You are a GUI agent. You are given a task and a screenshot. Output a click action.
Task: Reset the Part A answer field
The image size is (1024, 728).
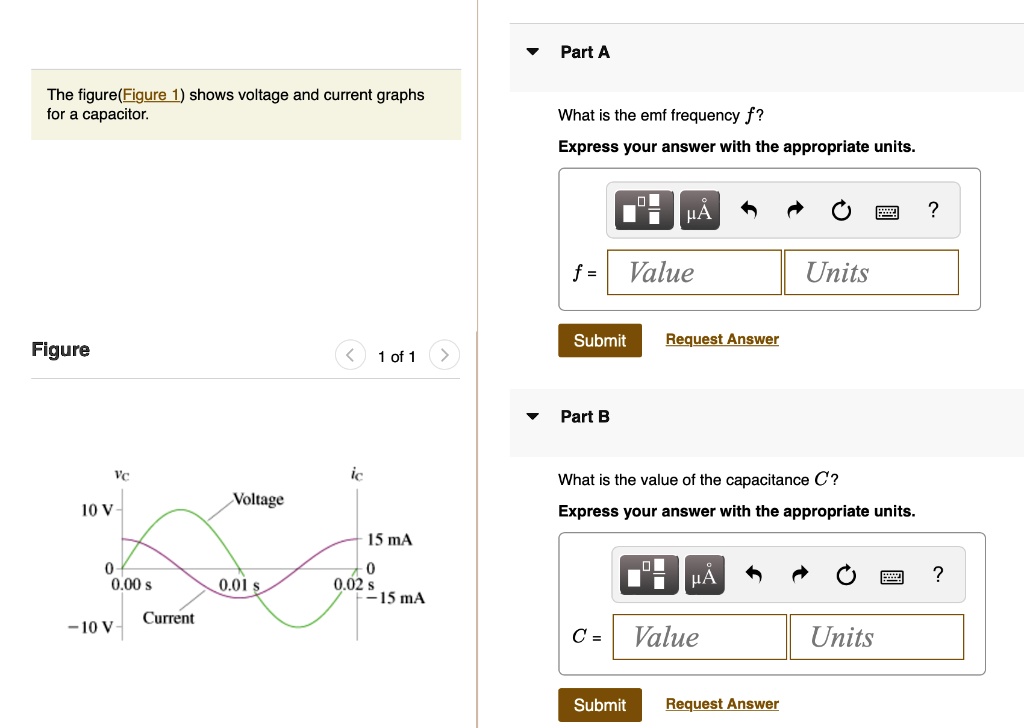point(841,210)
